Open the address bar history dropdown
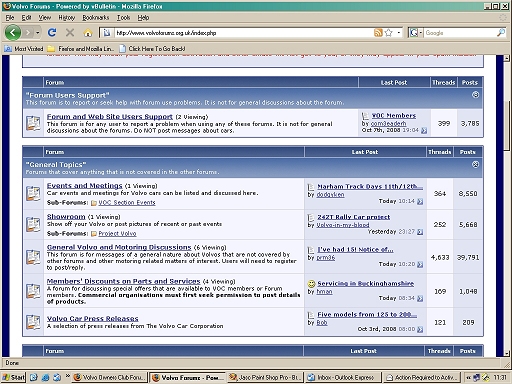This screenshot has width=512, height=384. (x=399, y=33)
